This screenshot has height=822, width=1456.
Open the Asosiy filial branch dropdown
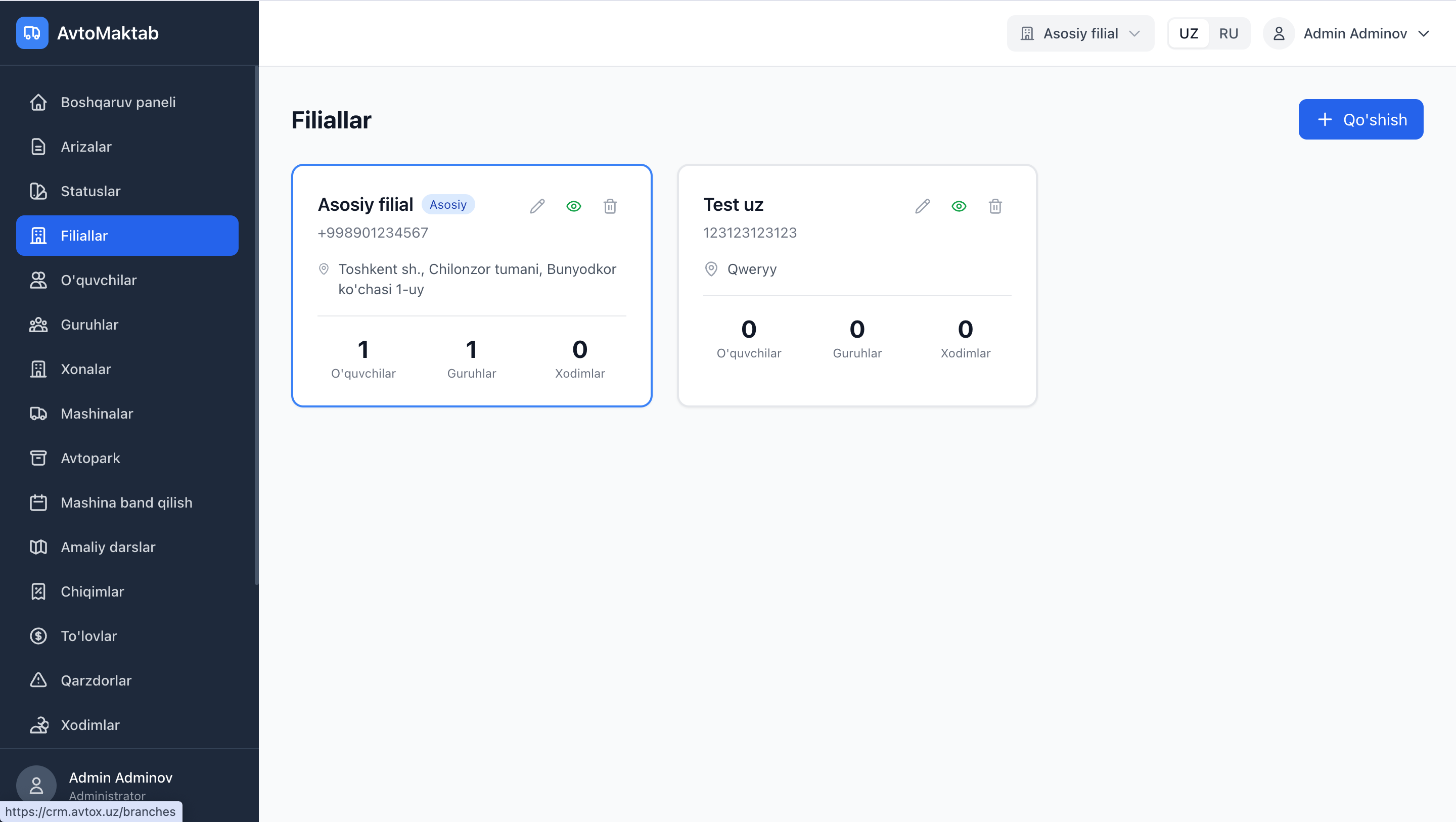pyautogui.click(x=1080, y=33)
